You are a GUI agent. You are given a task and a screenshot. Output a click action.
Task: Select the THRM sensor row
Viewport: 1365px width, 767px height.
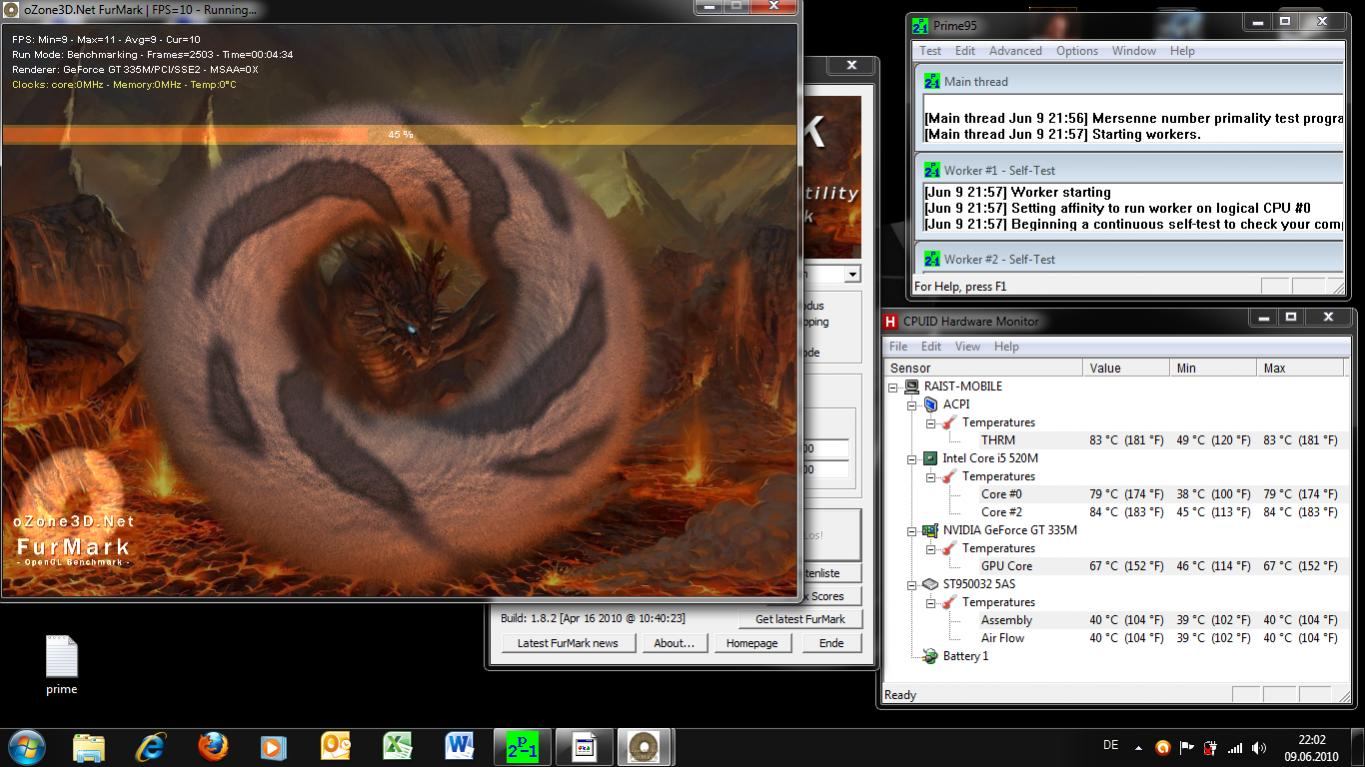1115,440
